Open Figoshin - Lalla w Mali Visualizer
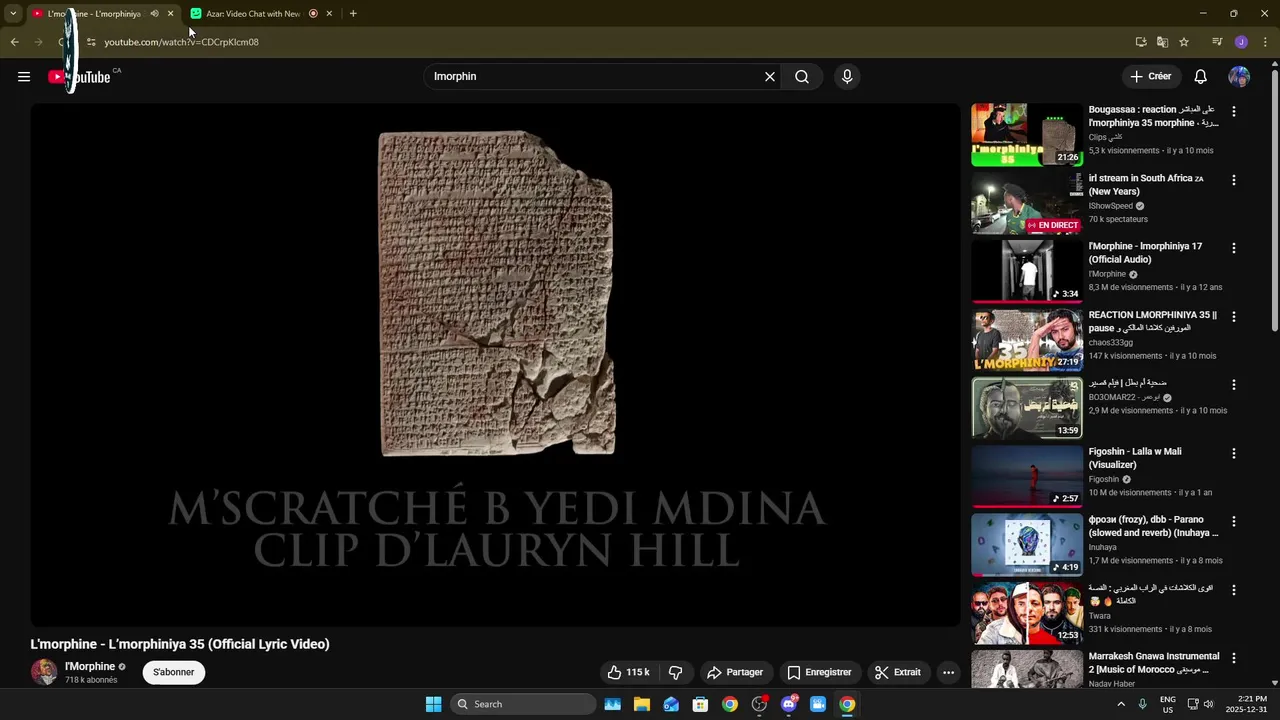This screenshot has height=720, width=1280. [1027, 477]
